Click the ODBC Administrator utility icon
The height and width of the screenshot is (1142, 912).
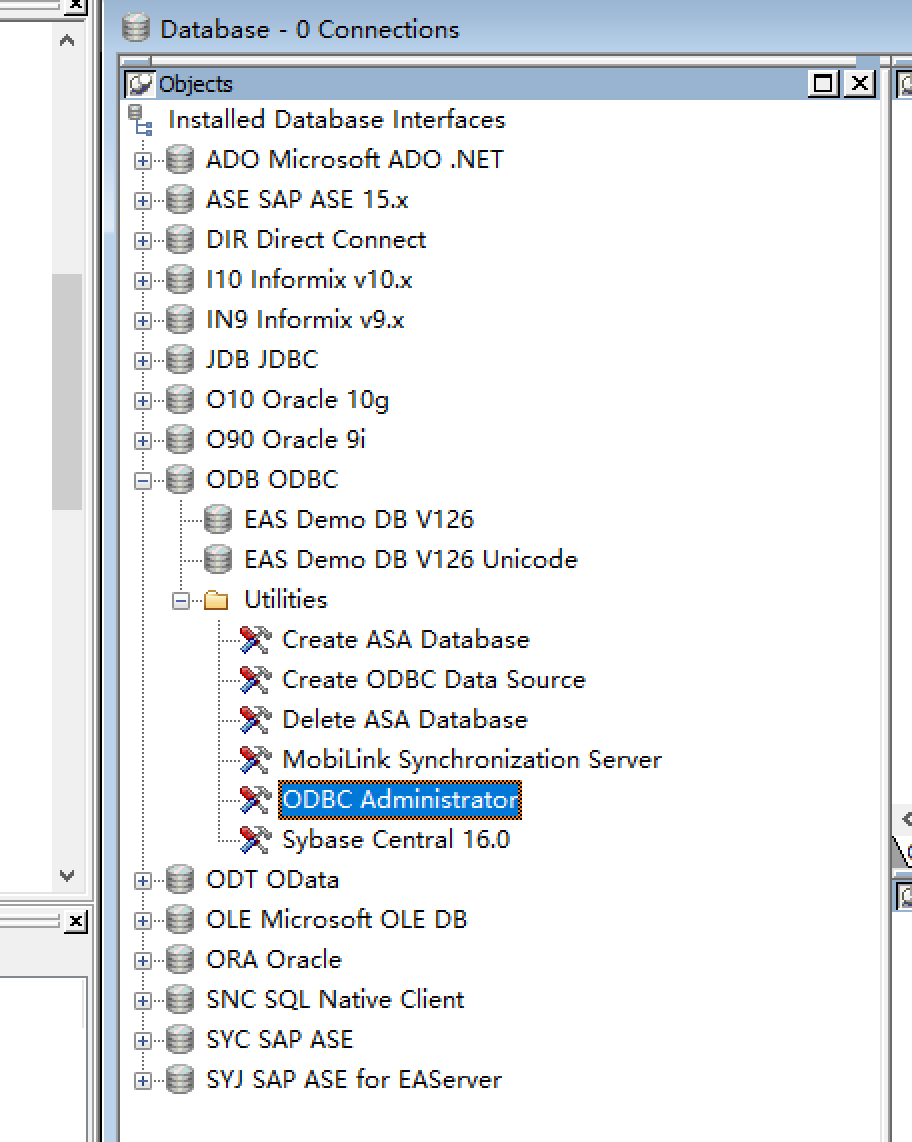(x=256, y=799)
